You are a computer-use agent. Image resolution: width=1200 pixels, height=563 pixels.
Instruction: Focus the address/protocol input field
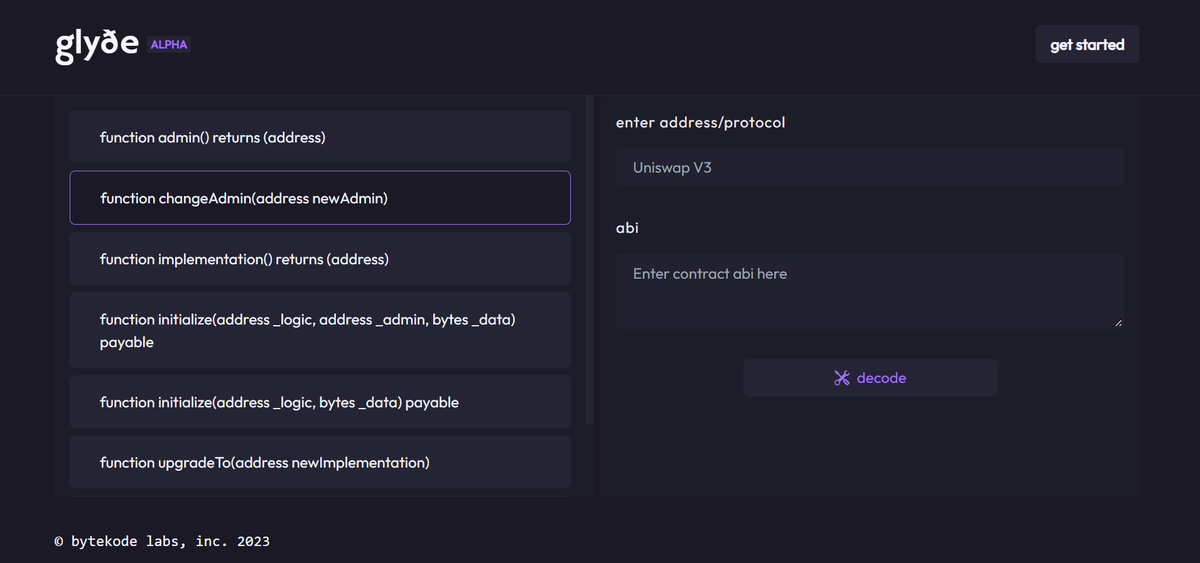(870, 167)
